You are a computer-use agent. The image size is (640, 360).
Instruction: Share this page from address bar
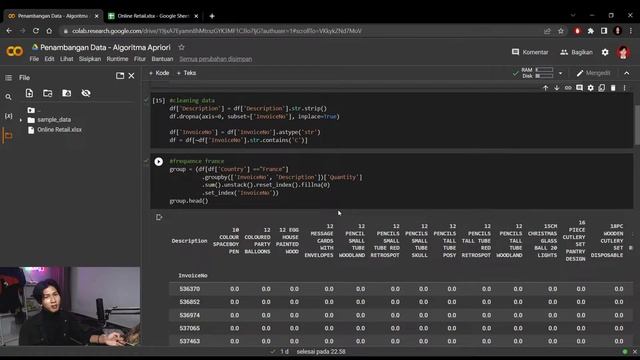(547, 31)
